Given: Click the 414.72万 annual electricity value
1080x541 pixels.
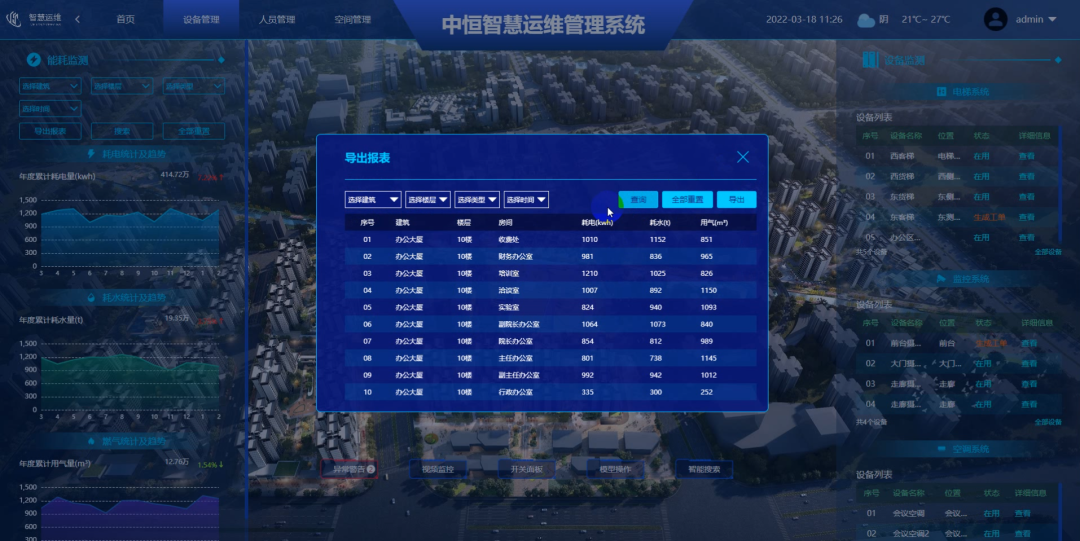Looking at the screenshot, I should coord(174,175).
